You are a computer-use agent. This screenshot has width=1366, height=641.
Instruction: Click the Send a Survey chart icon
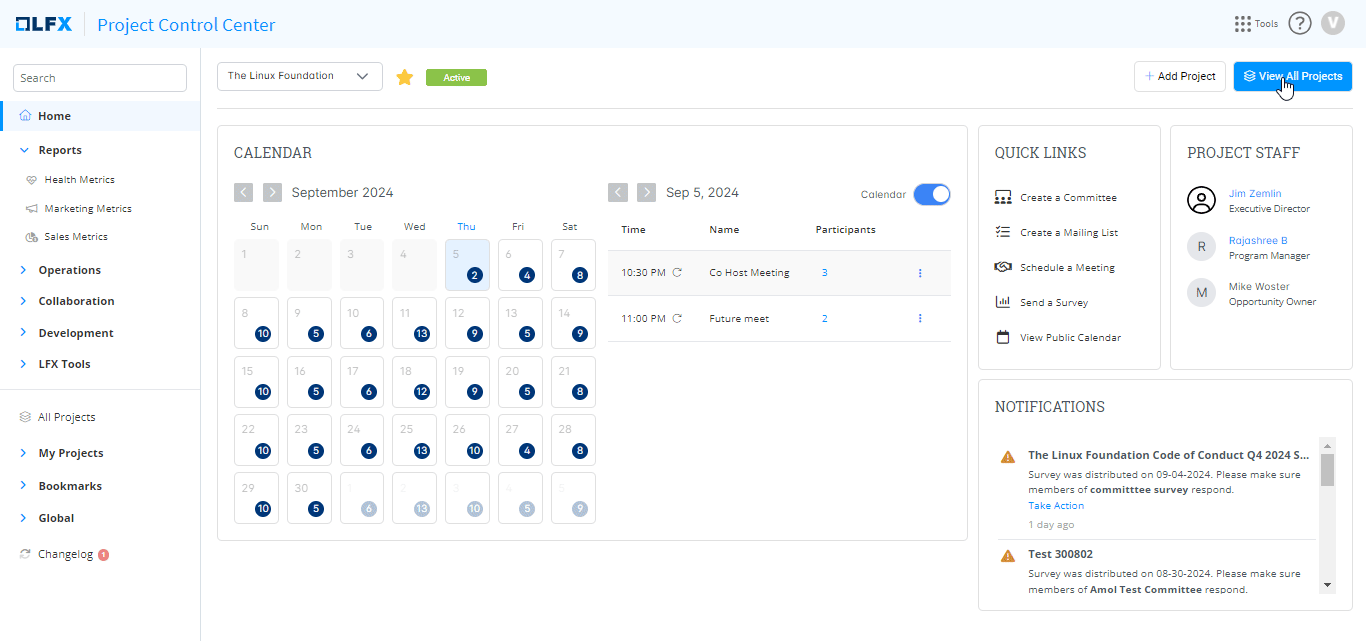point(1003,303)
